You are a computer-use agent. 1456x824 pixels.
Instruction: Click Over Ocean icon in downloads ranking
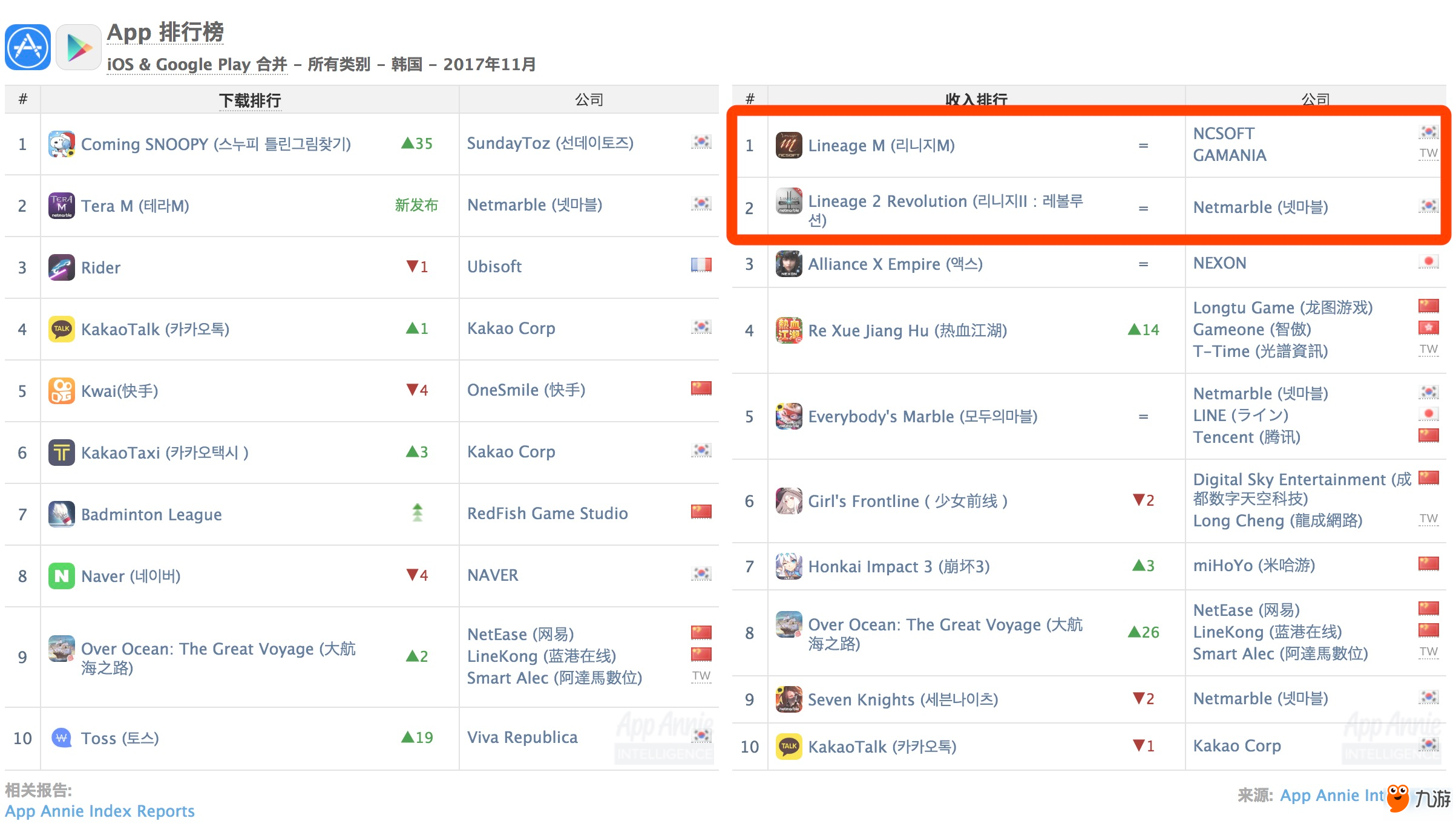(62, 649)
